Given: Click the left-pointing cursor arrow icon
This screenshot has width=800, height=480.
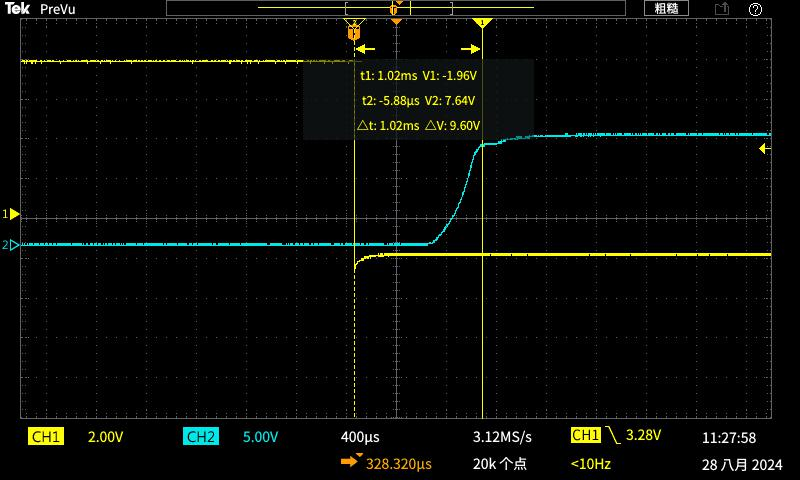Looking at the screenshot, I should pos(365,48).
